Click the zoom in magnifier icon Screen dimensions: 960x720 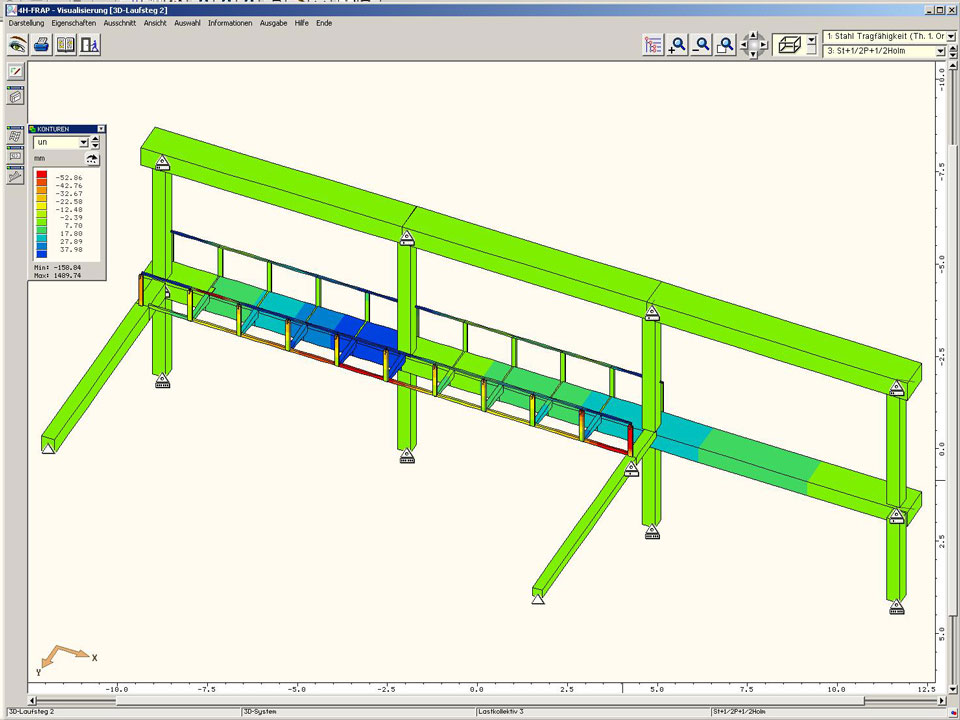(678, 45)
